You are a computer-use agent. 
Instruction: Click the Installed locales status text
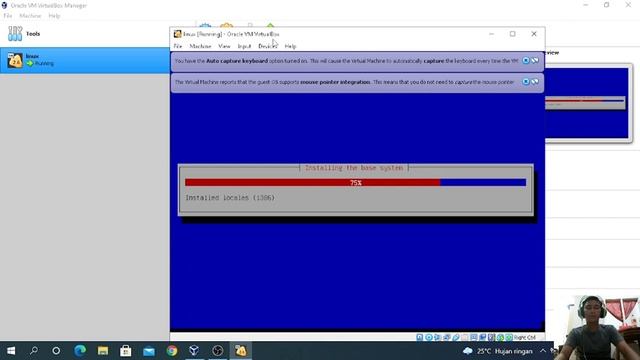click(230, 198)
